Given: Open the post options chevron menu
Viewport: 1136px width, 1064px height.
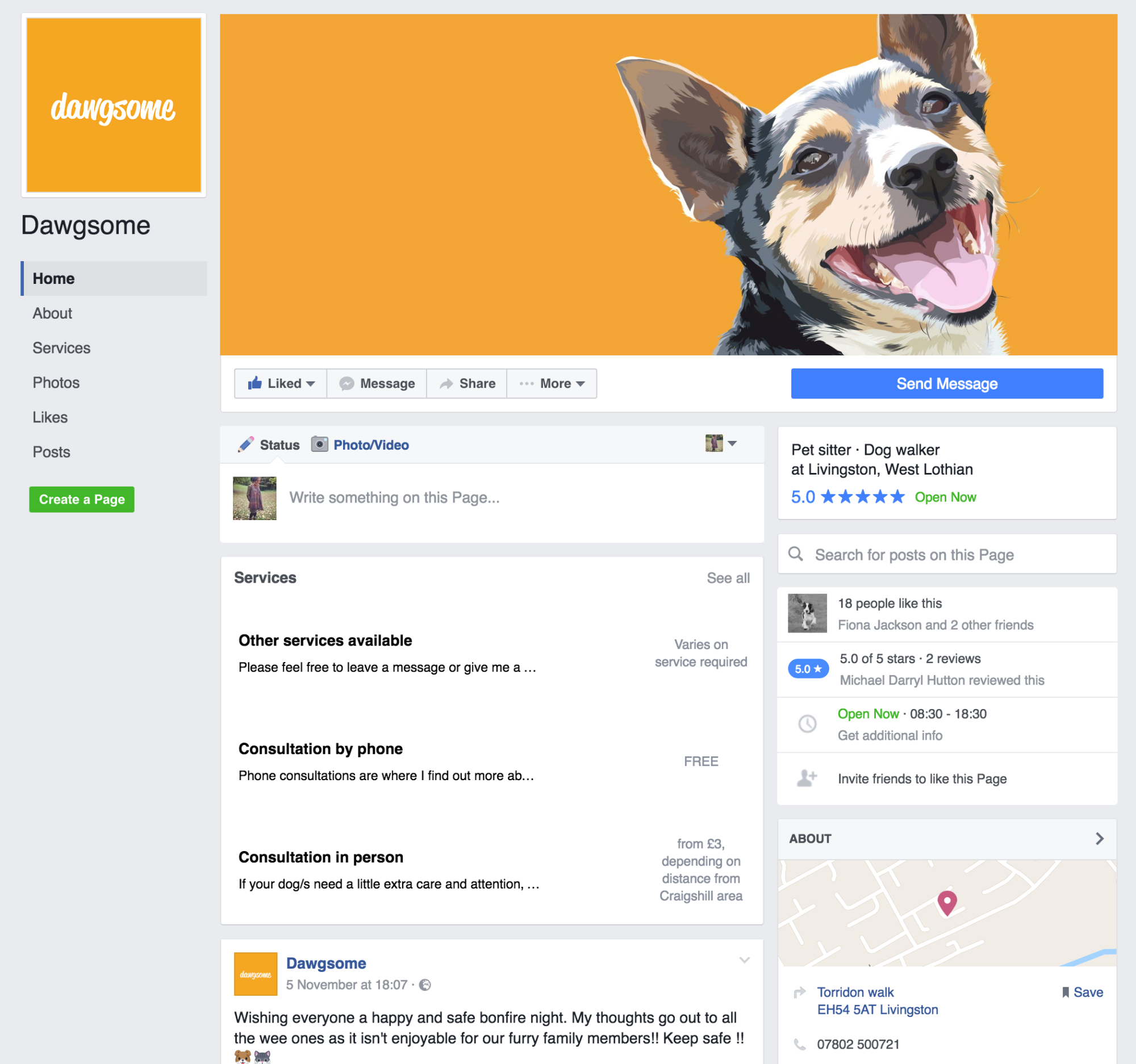Looking at the screenshot, I should pos(744,960).
